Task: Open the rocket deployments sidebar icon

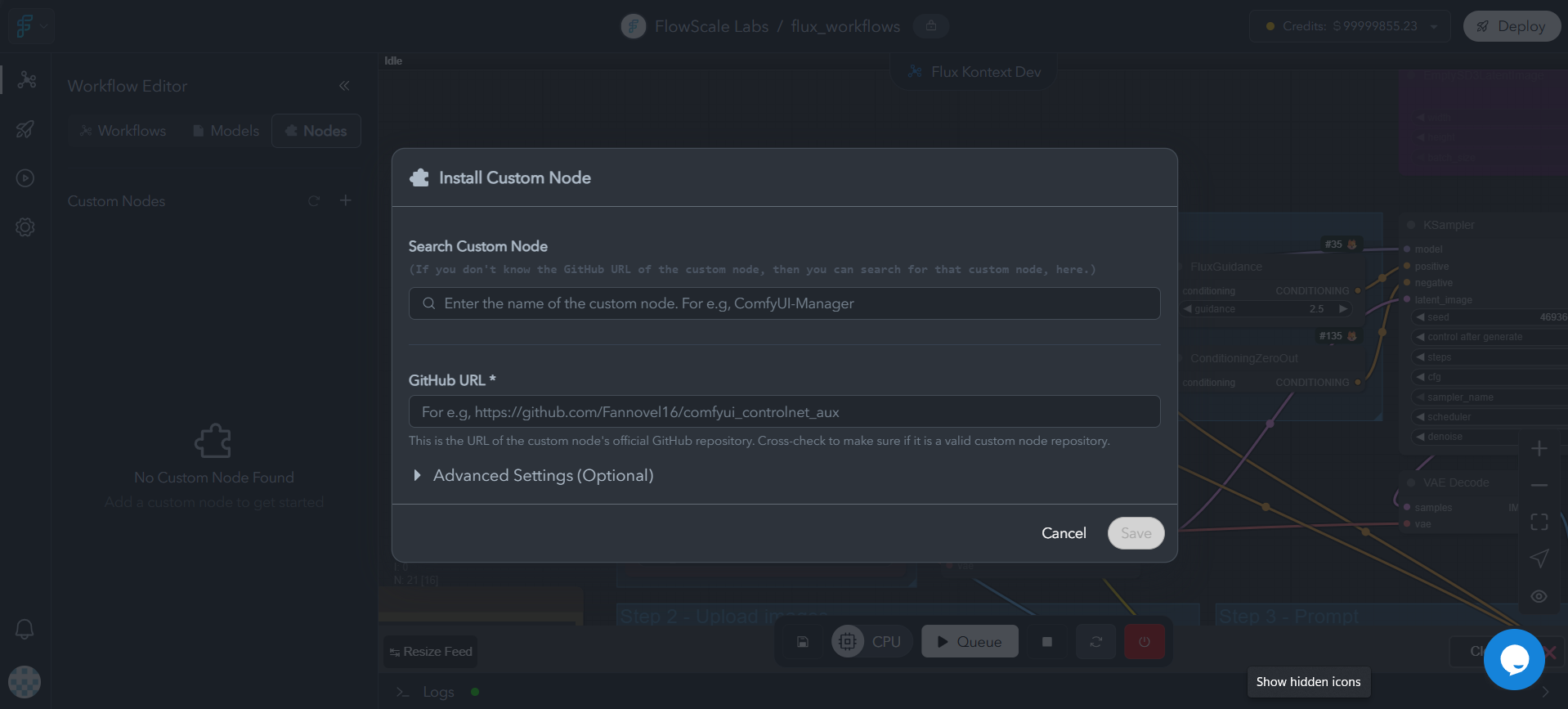Action: coord(25,129)
